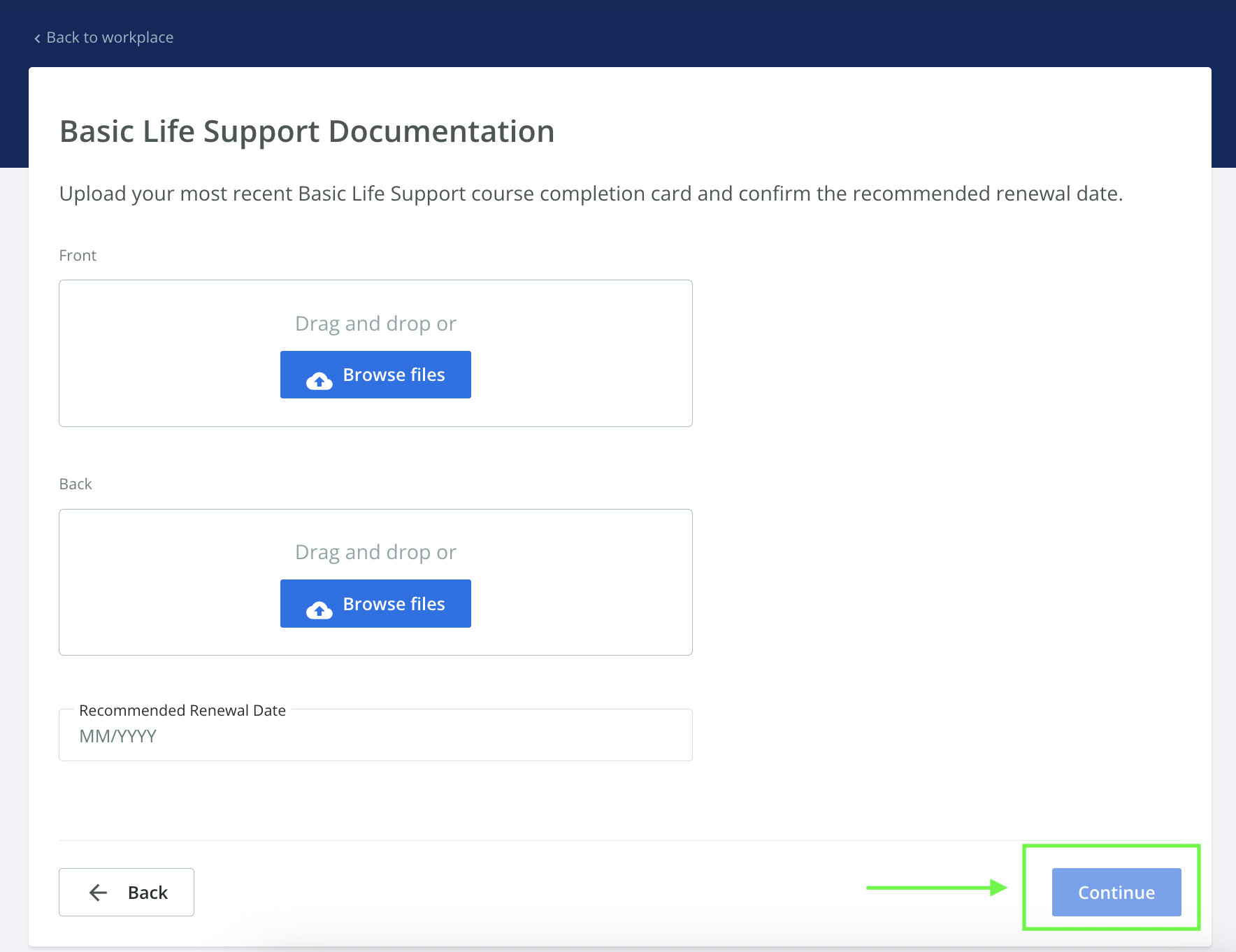Click 'Drag and drop or' in Front box
1236x952 pixels.
[375, 324]
